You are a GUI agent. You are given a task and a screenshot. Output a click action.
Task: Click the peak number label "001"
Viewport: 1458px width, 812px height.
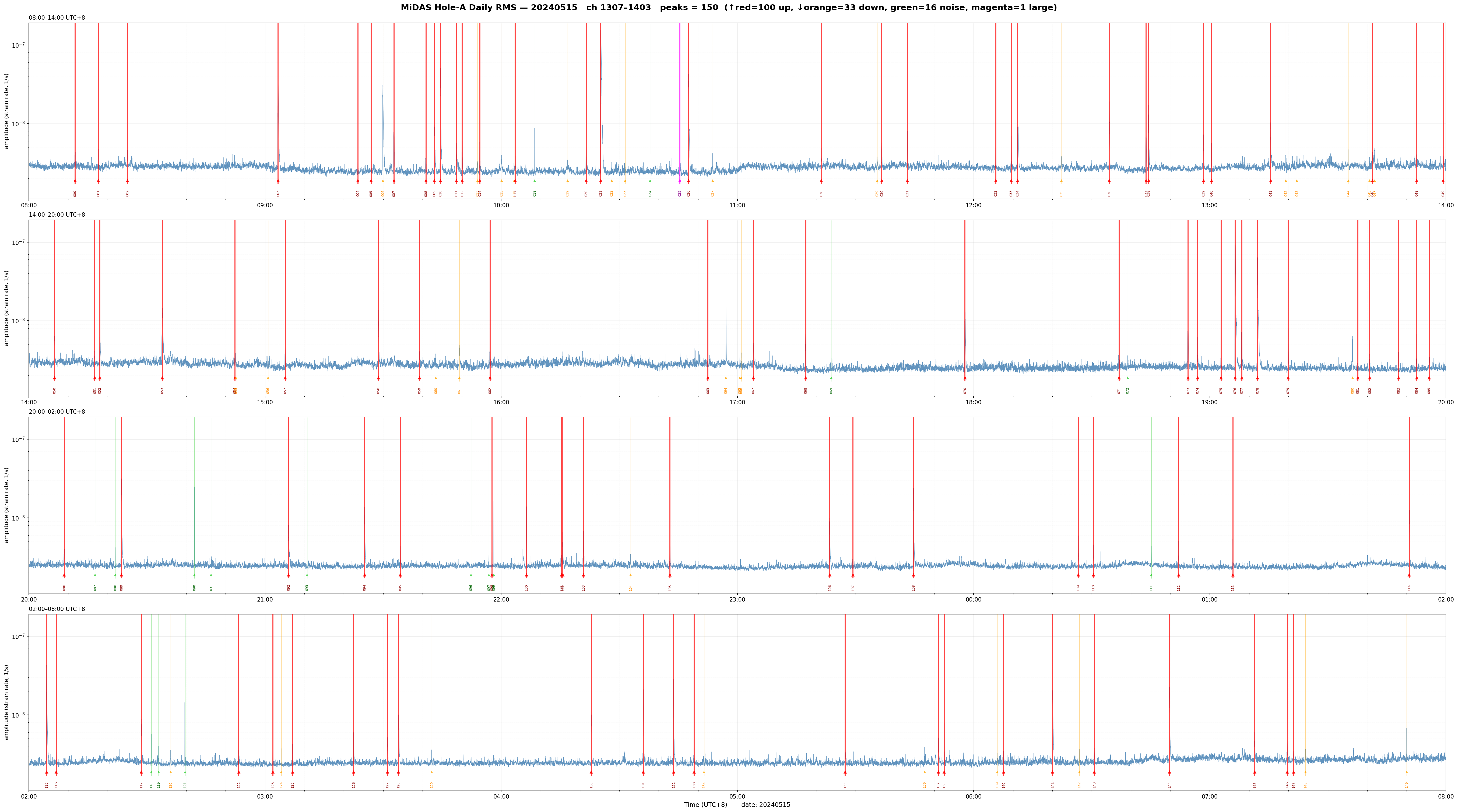(99, 193)
